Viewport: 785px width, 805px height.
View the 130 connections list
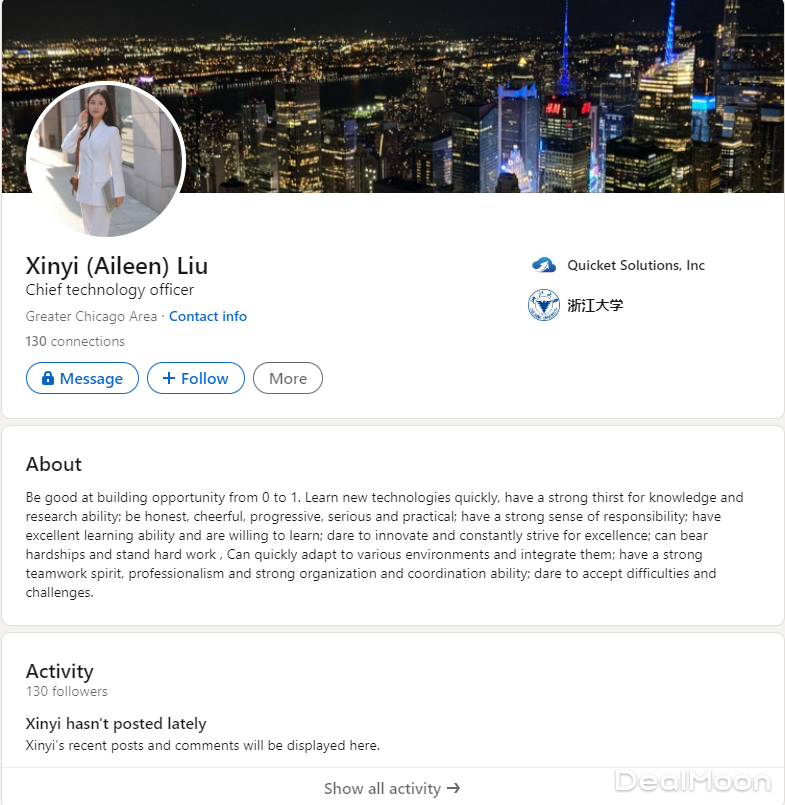(x=75, y=341)
